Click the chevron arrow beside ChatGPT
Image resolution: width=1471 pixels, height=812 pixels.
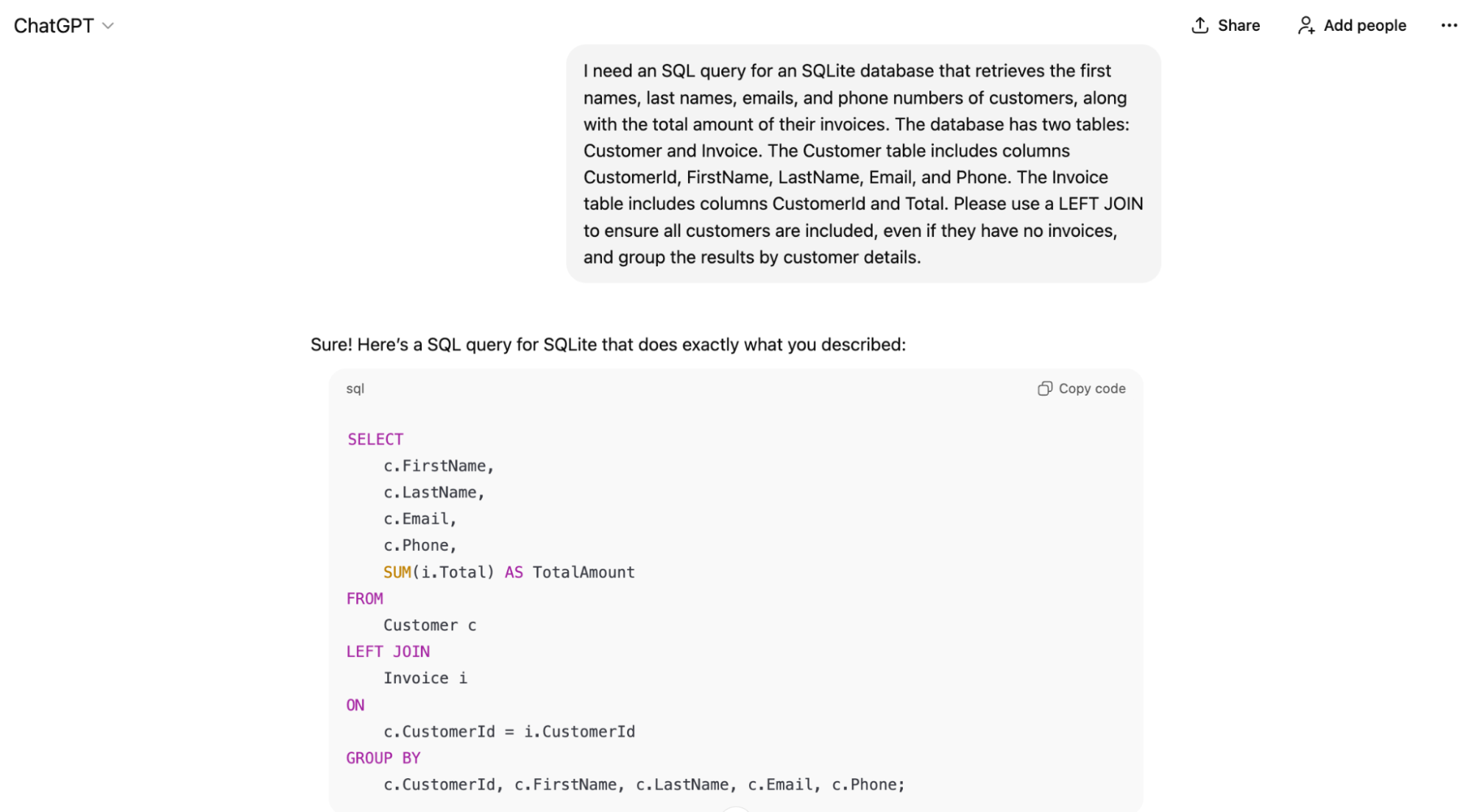tap(108, 26)
